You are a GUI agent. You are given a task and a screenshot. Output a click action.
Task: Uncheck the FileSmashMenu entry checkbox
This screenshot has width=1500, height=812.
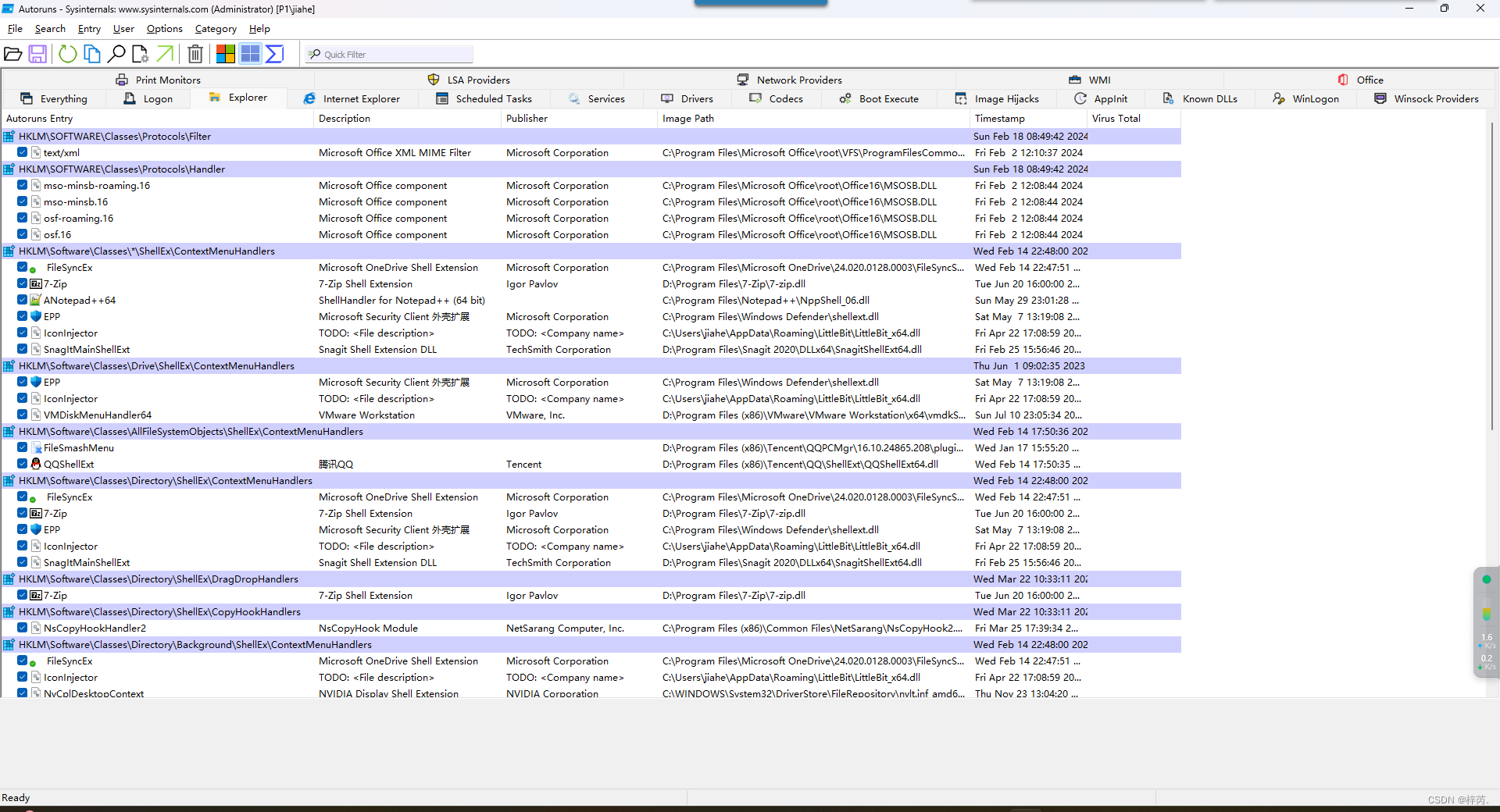point(23,447)
